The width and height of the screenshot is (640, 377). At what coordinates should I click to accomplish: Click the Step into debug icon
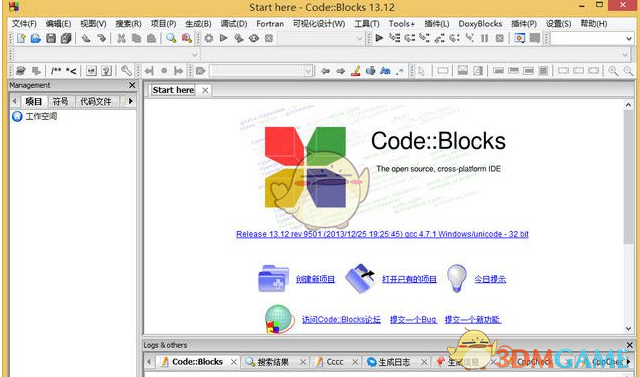coord(424,38)
